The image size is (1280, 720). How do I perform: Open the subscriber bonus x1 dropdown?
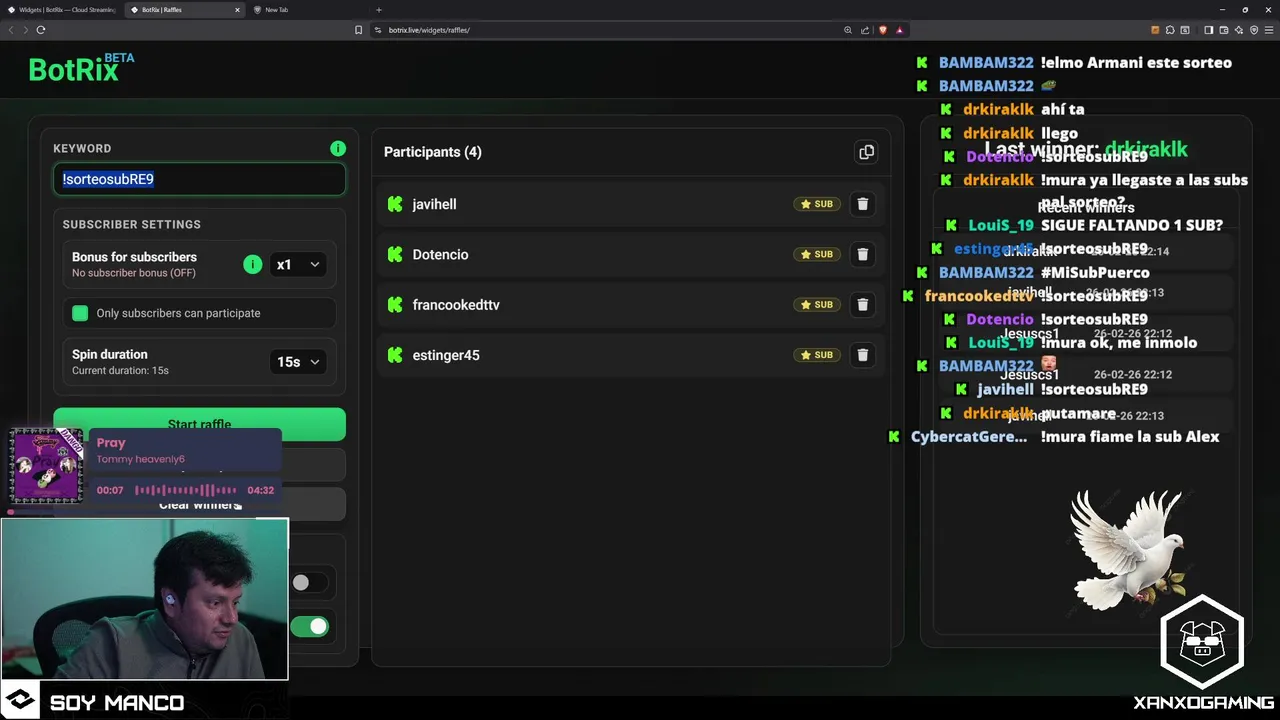[x=298, y=265]
